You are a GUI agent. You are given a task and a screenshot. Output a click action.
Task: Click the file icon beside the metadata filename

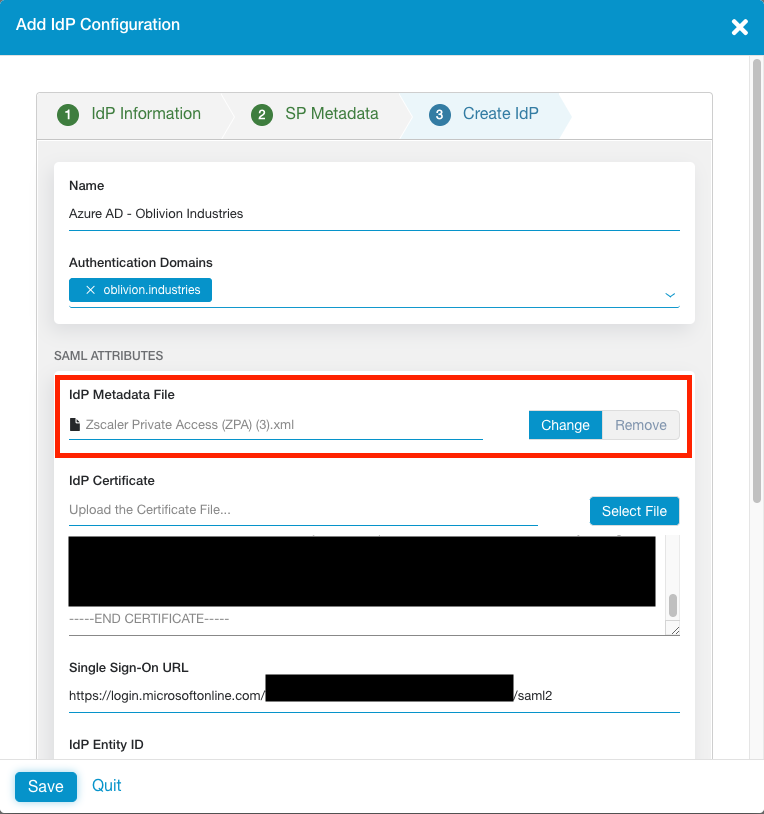click(75, 425)
